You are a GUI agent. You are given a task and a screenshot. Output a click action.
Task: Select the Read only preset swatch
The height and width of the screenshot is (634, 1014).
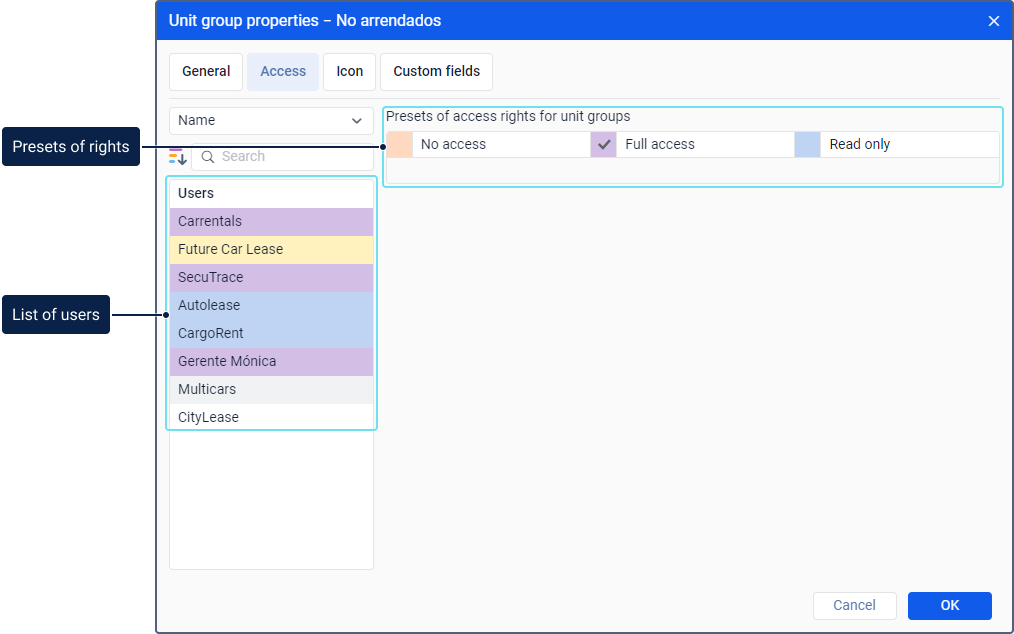tap(807, 145)
